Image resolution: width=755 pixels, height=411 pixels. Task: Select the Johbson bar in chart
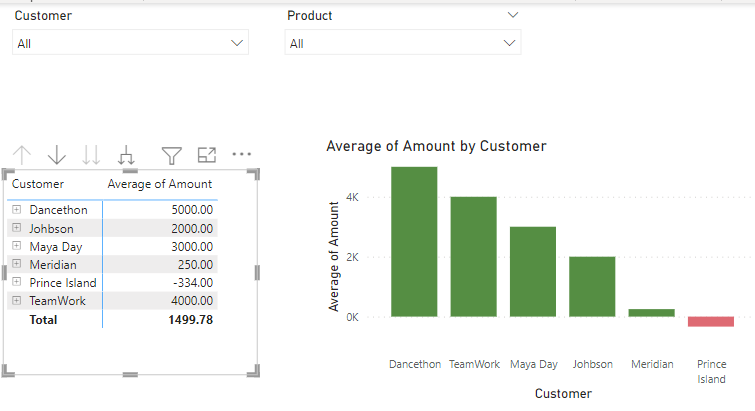pos(592,286)
